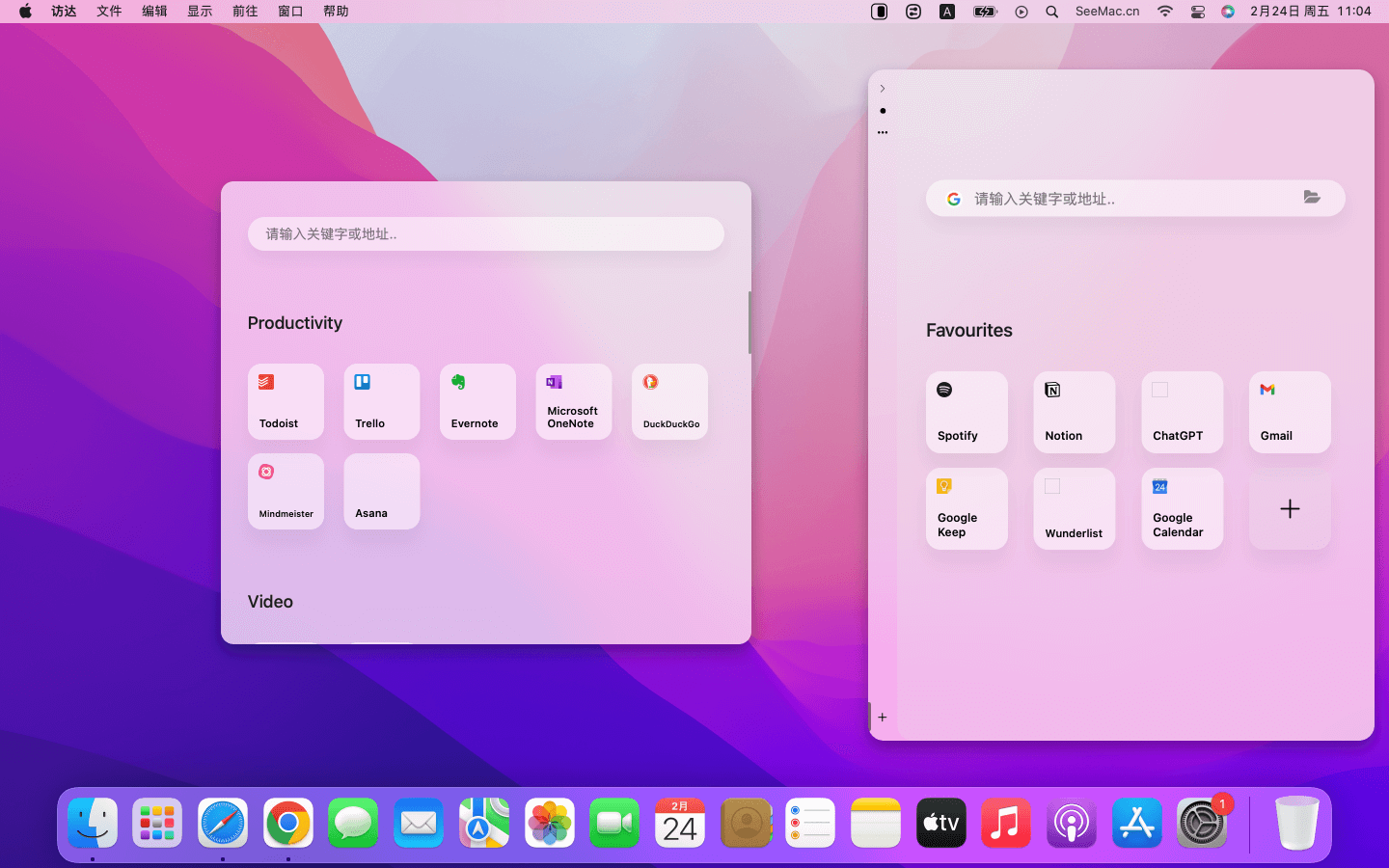The height and width of the screenshot is (868, 1389).
Task: Open the Evernote shortcut tile
Action: (x=477, y=401)
